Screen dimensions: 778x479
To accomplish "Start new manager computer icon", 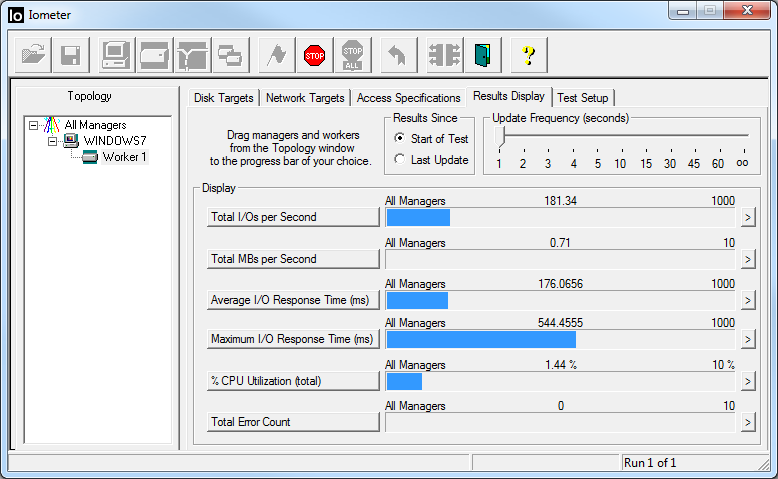I will pos(116,55).
